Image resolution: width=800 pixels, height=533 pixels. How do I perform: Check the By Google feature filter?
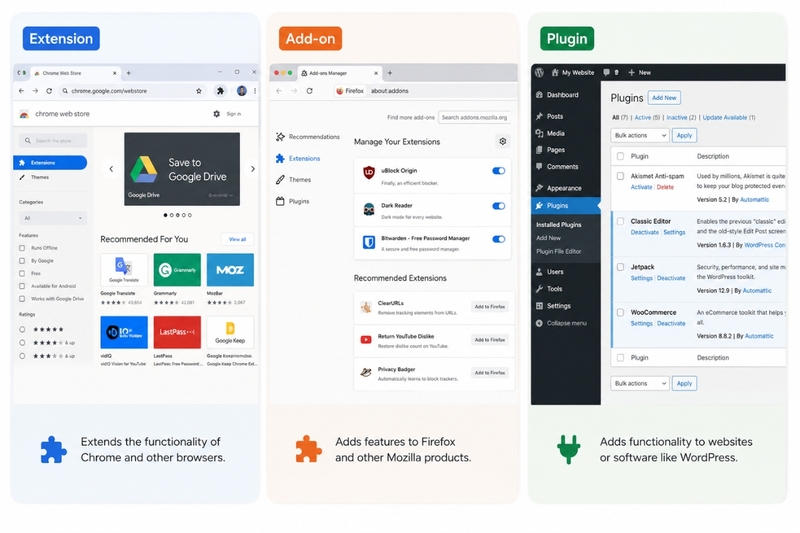pyautogui.click(x=22, y=261)
